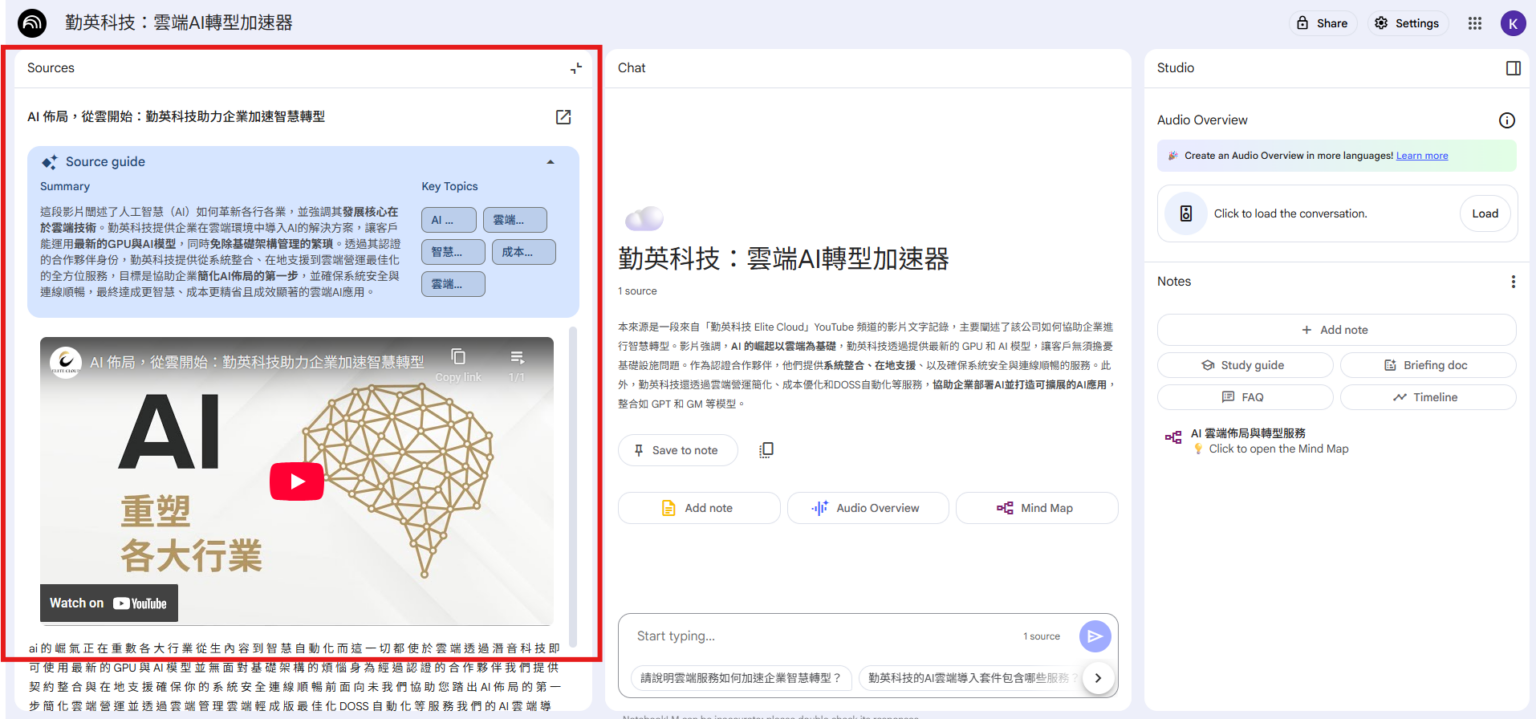
Task: Click the '1 source' label under title
Action: [x=637, y=291]
